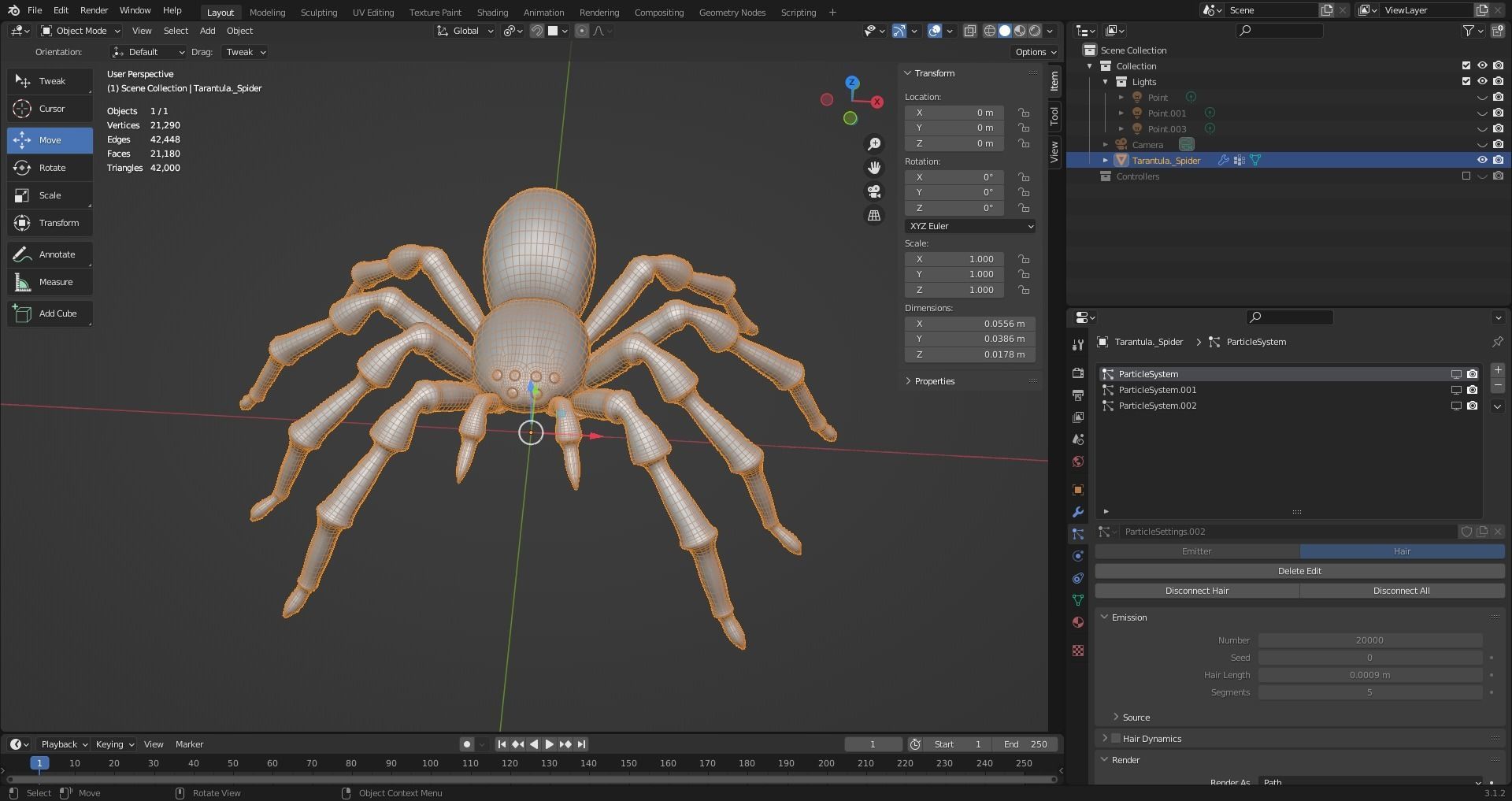This screenshot has height=801, width=1512.
Task: Toggle Collection exclude checkbox in outliner
Action: click(1466, 65)
